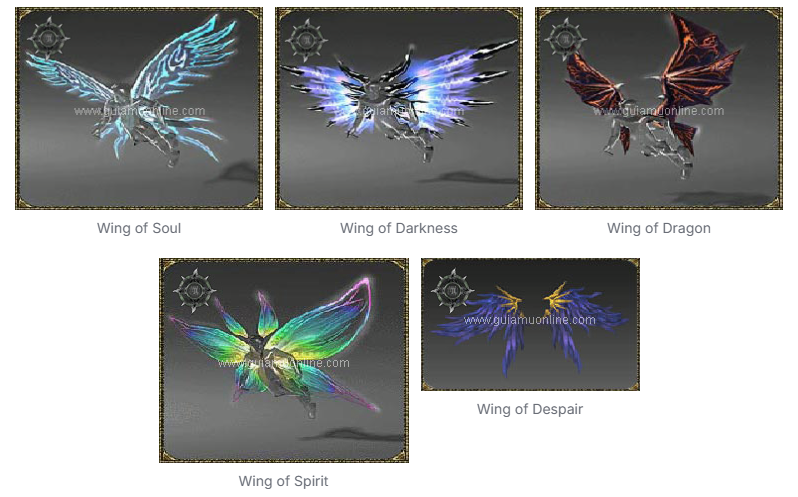Image resolution: width=798 pixels, height=497 pixels.
Task: Click the Wing of Darkness caption
Action: tap(399, 228)
